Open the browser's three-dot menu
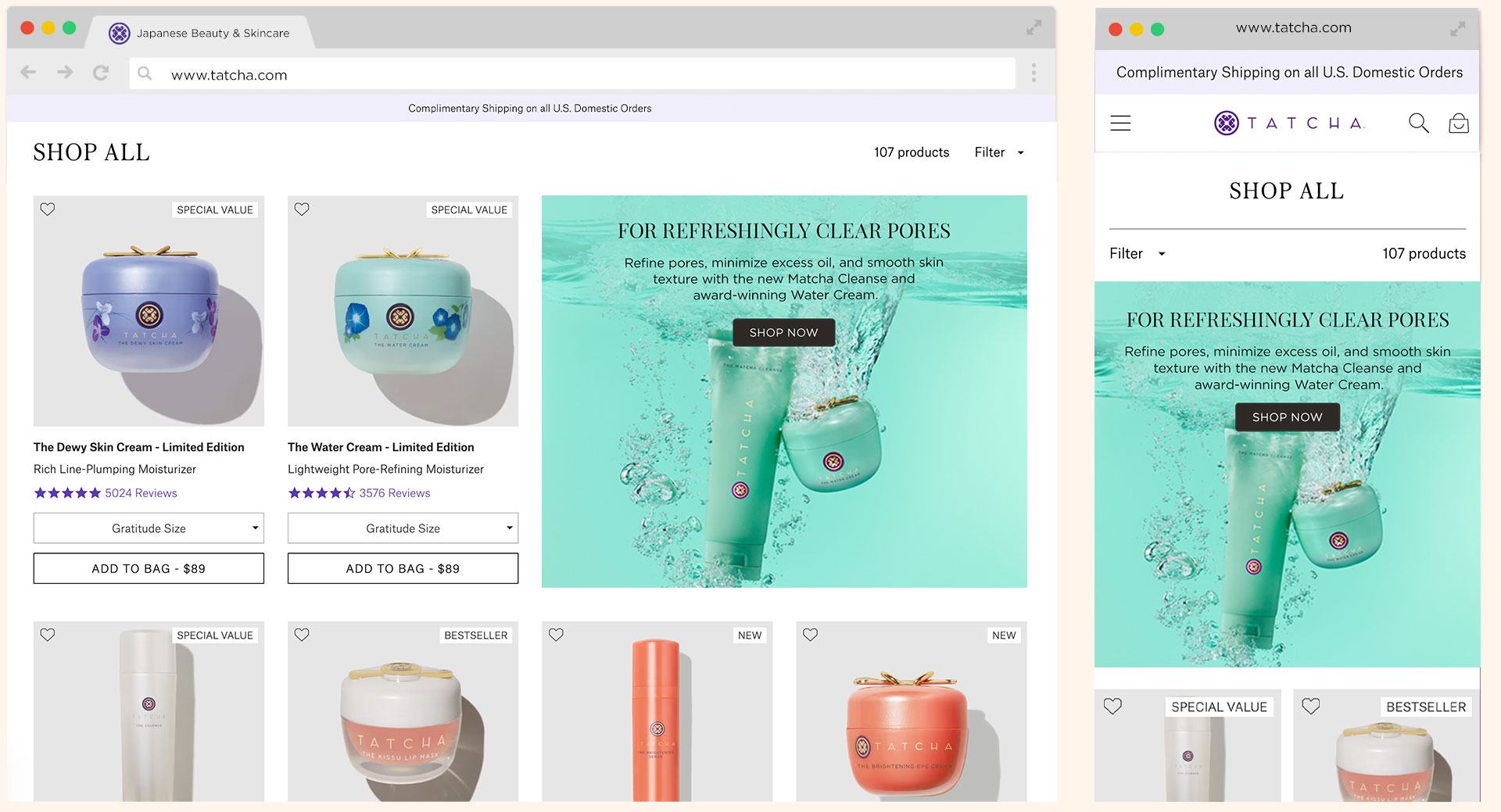This screenshot has height=812, width=1501. tap(1034, 73)
